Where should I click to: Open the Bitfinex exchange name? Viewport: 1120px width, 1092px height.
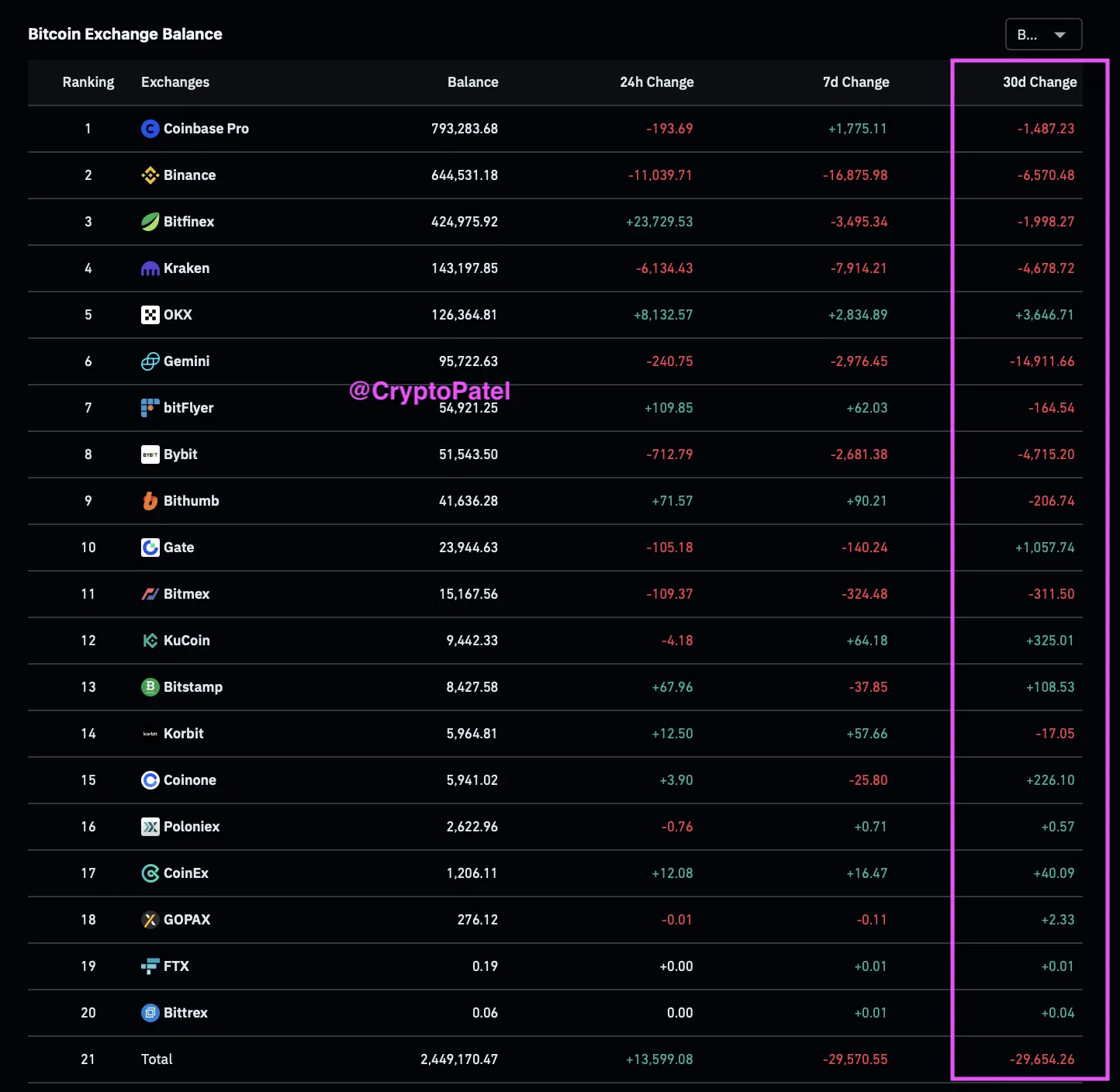click(x=189, y=222)
